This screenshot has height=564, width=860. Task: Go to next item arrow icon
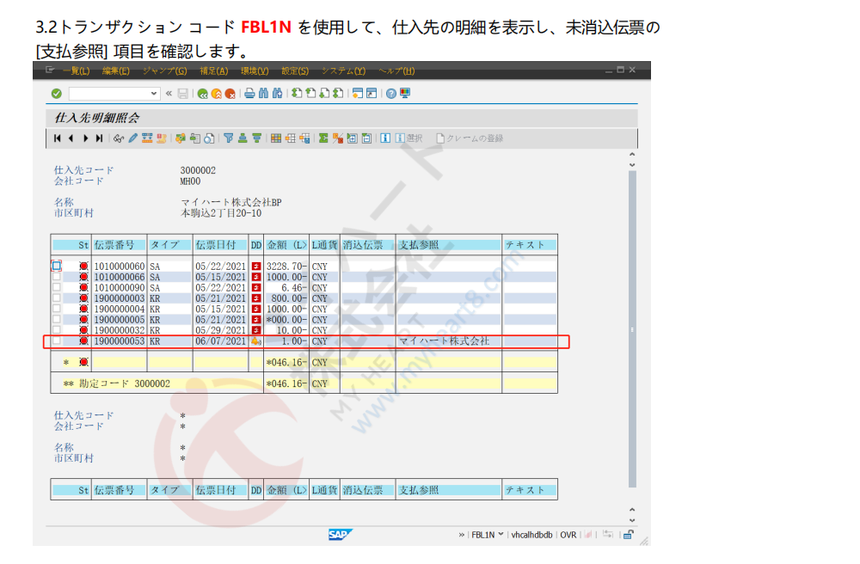85,138
